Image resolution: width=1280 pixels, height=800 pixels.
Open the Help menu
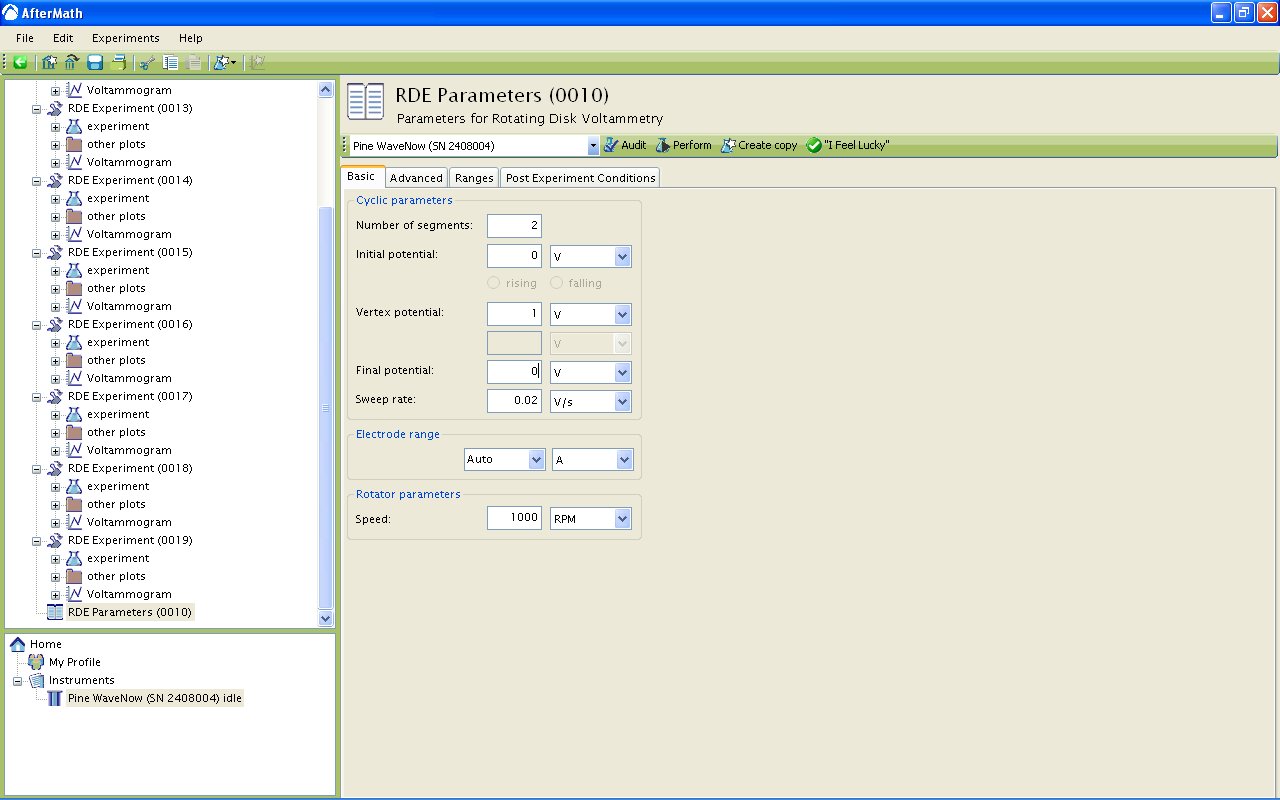191,38
